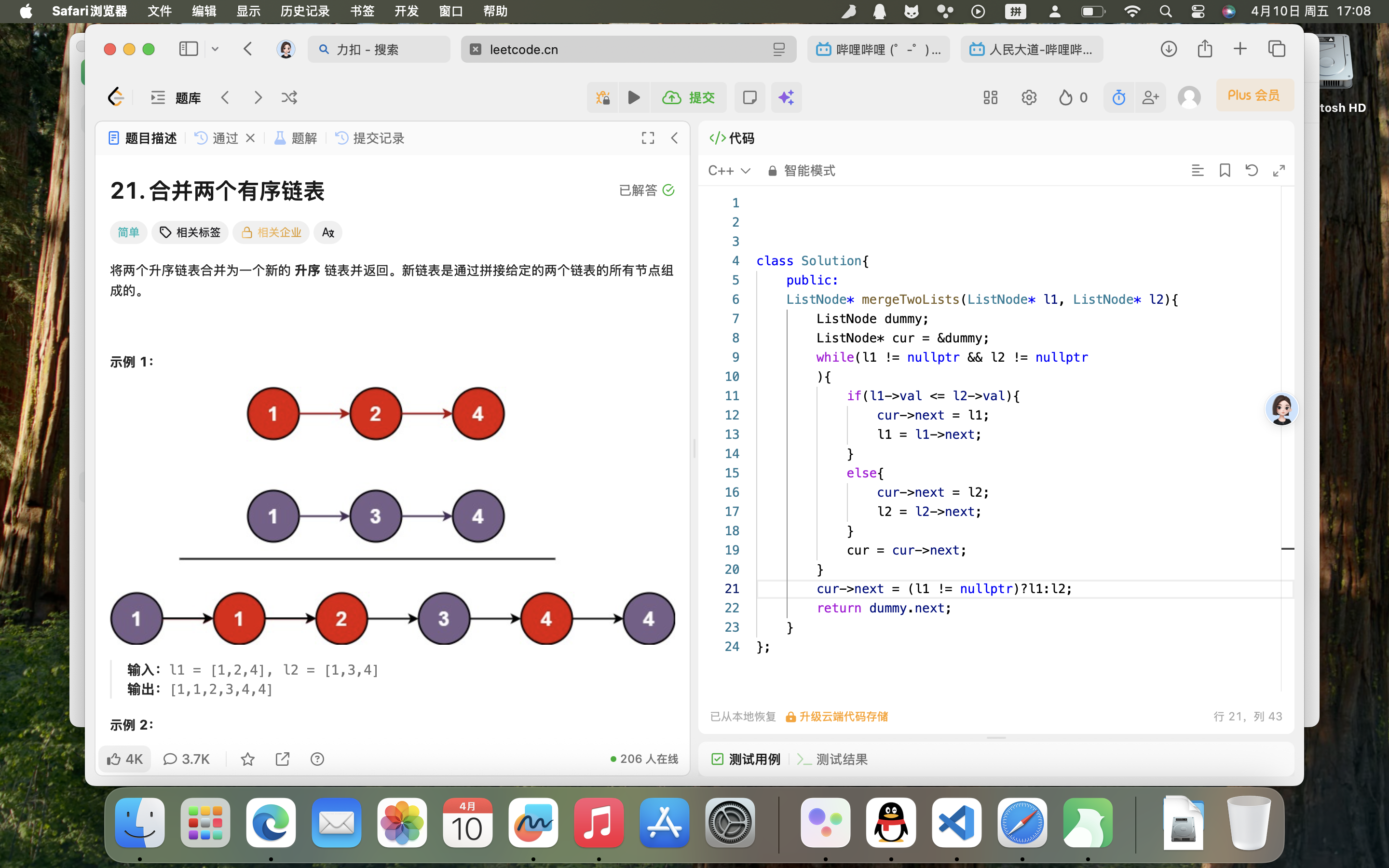Open the layout grid icon
The image size is (1389, 868).
point(990,97)
